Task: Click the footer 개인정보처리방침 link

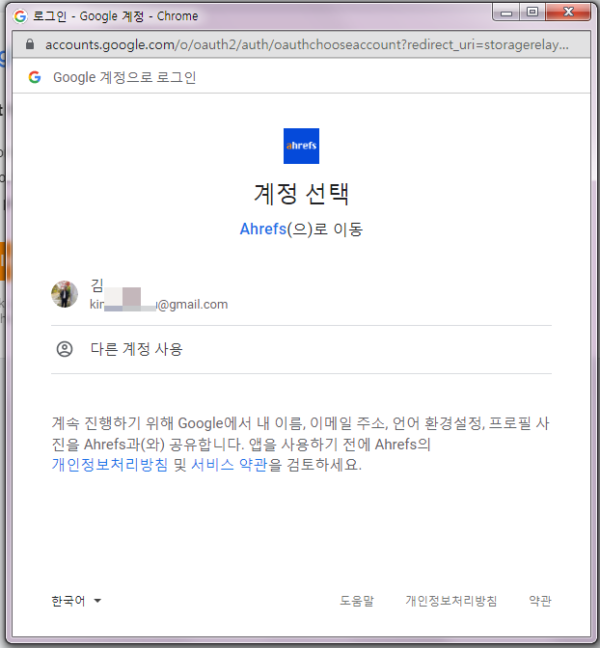Action: (x=451, y=601)
